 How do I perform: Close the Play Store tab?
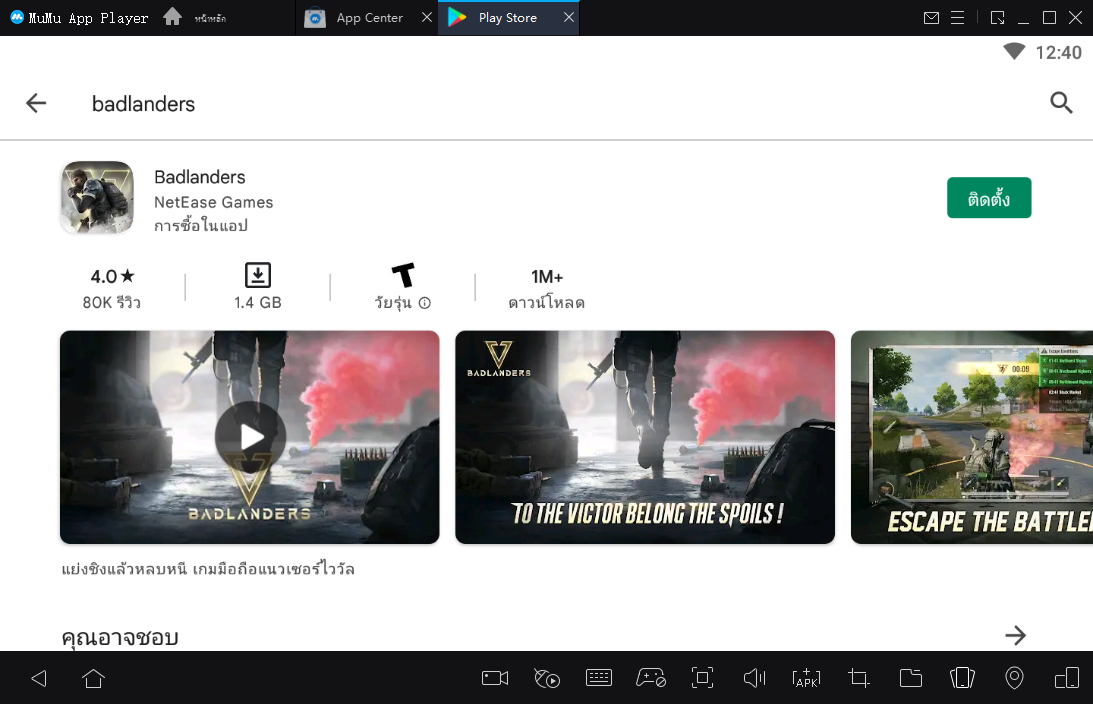click(x=569, y=18)
